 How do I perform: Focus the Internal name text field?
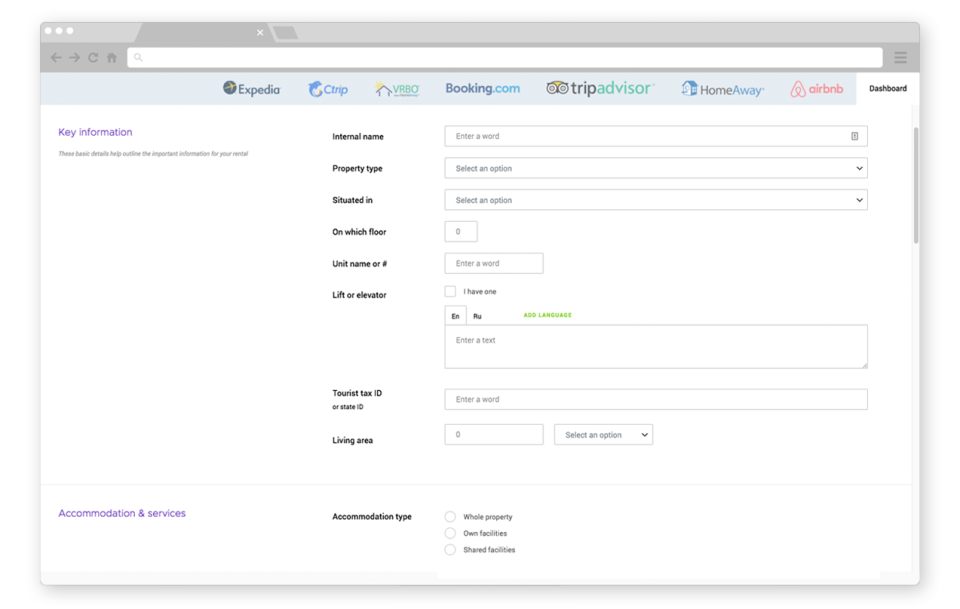tap(656, 136)
